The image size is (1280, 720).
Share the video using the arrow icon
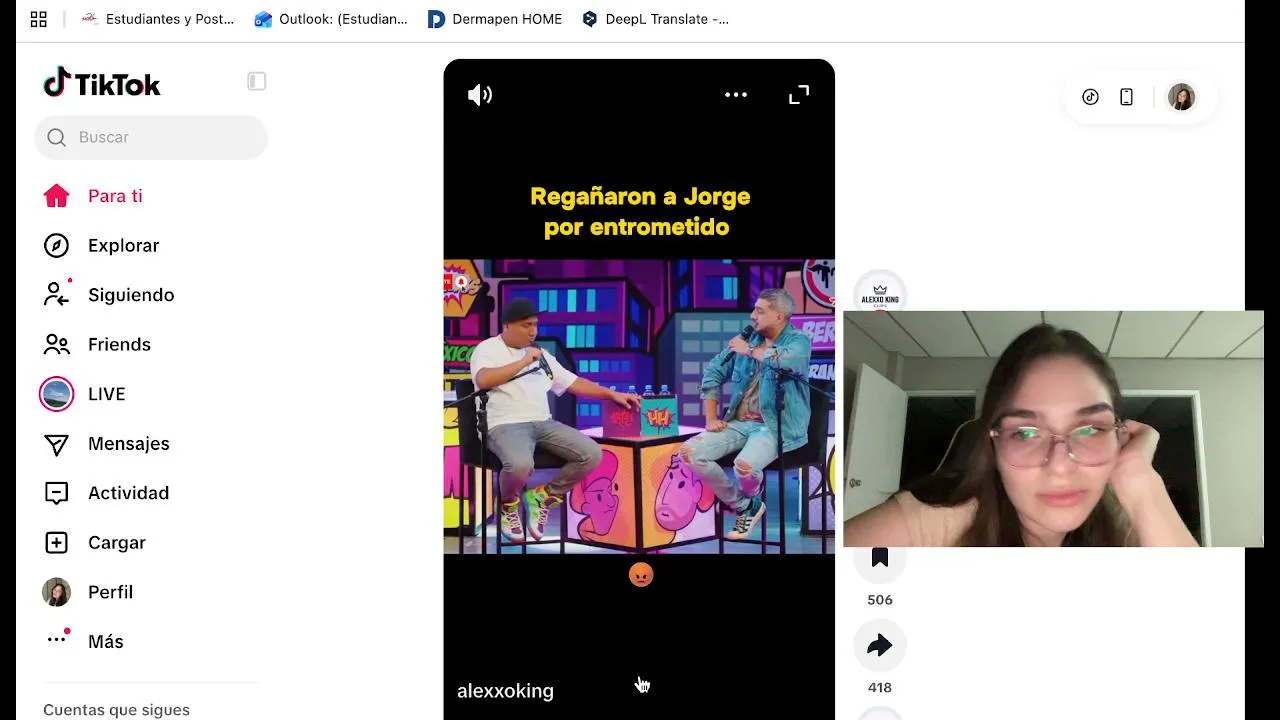click(880, 646)
